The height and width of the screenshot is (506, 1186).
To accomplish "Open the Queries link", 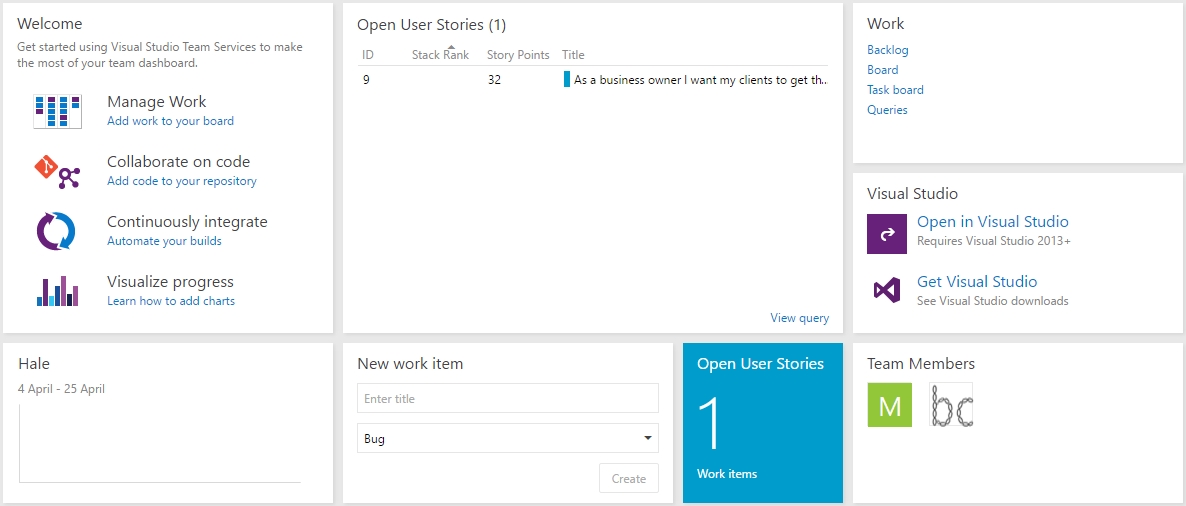I will 887,110.
